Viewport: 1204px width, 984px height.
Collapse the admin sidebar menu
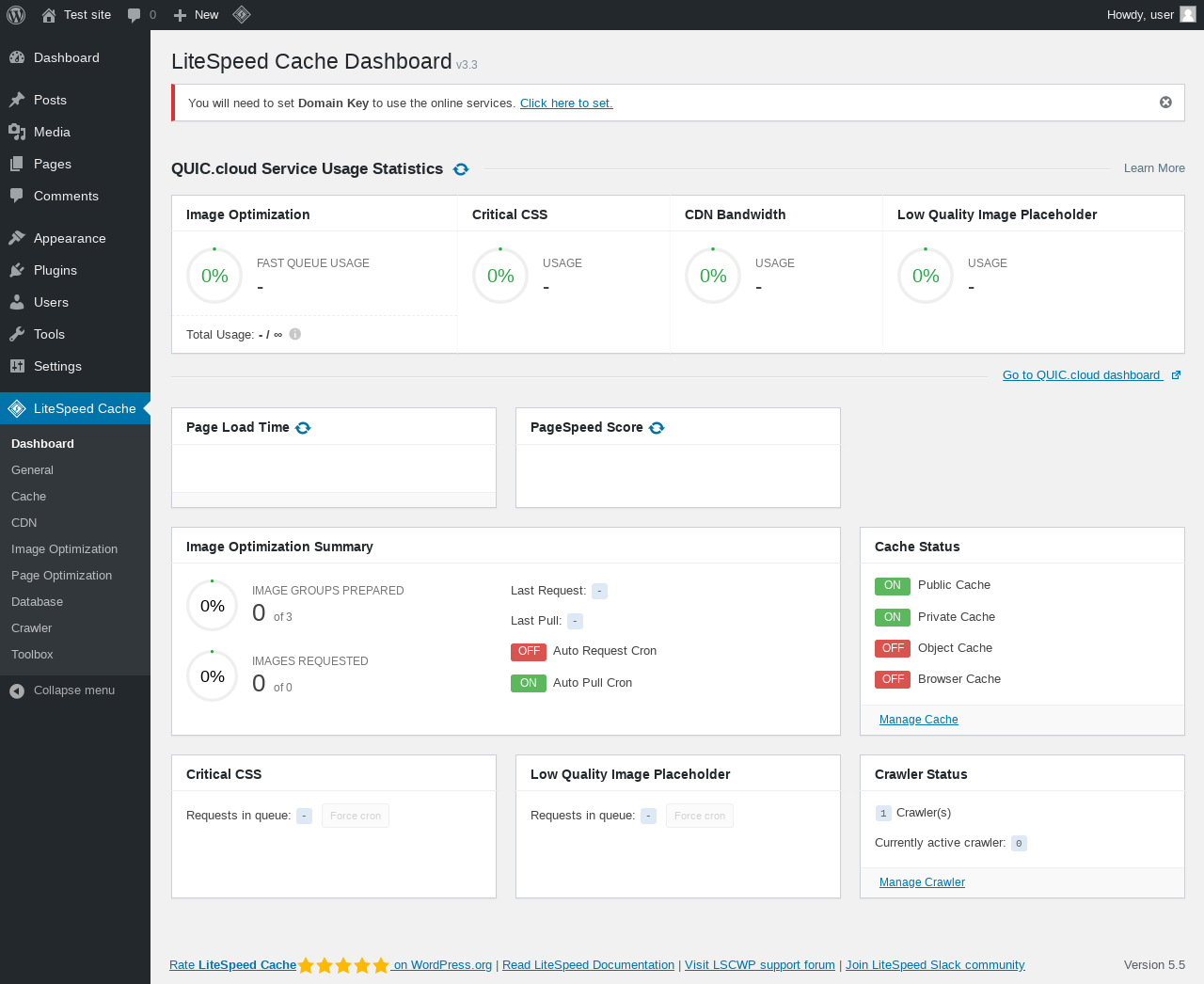coord(75,690)
